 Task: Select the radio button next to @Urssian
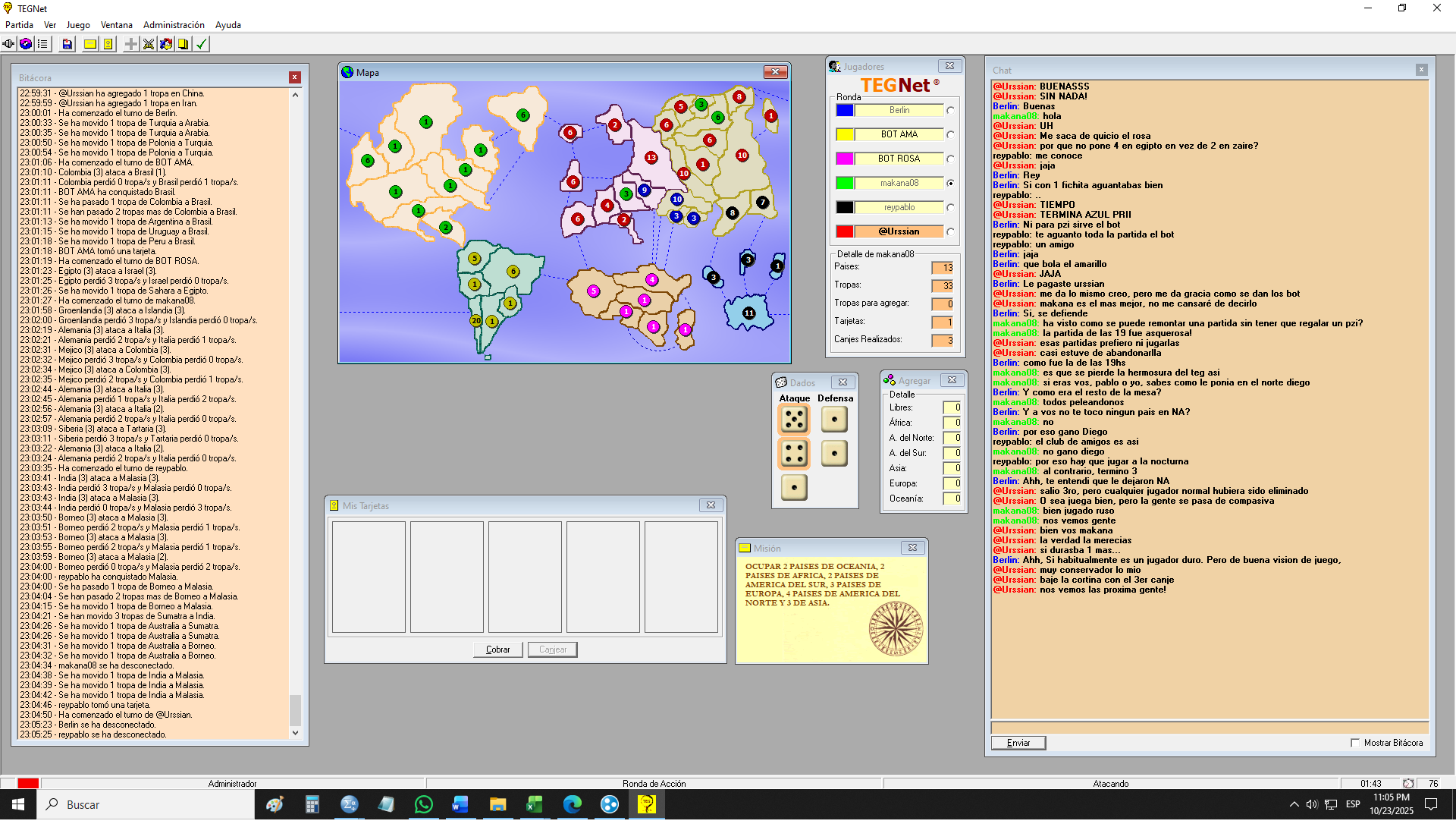pos(950,232)
